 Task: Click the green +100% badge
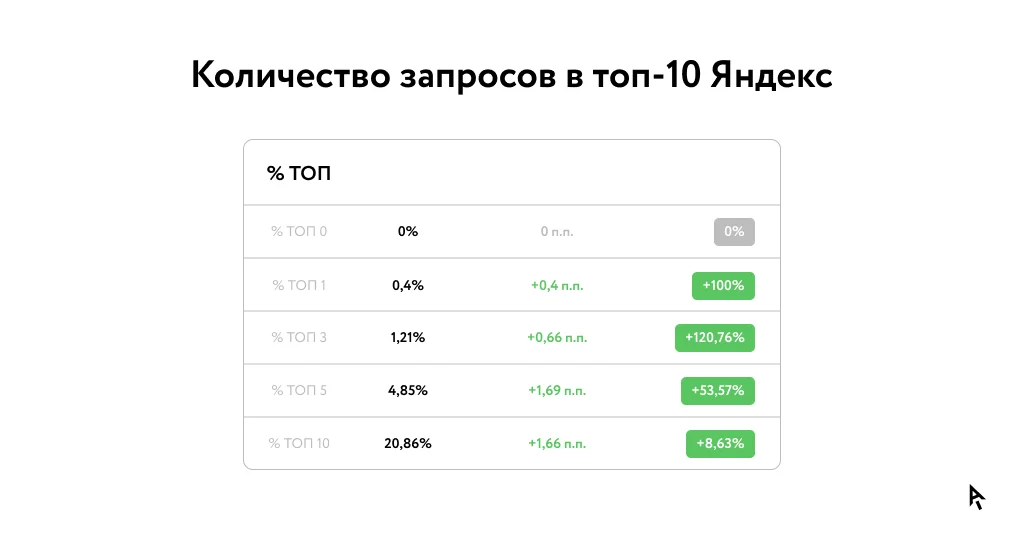tap(723, 285)
